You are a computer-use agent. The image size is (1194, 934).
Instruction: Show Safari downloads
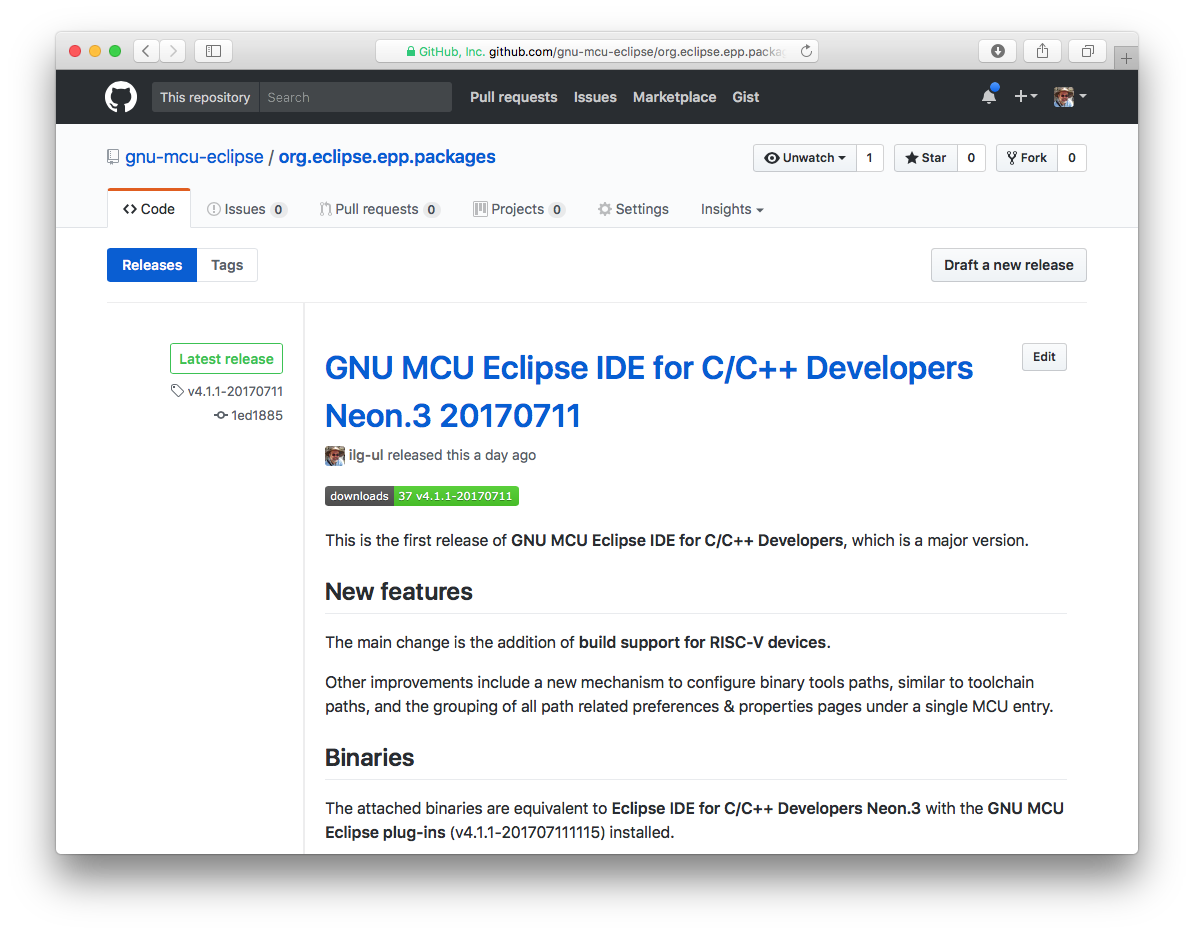coord(998,51)
